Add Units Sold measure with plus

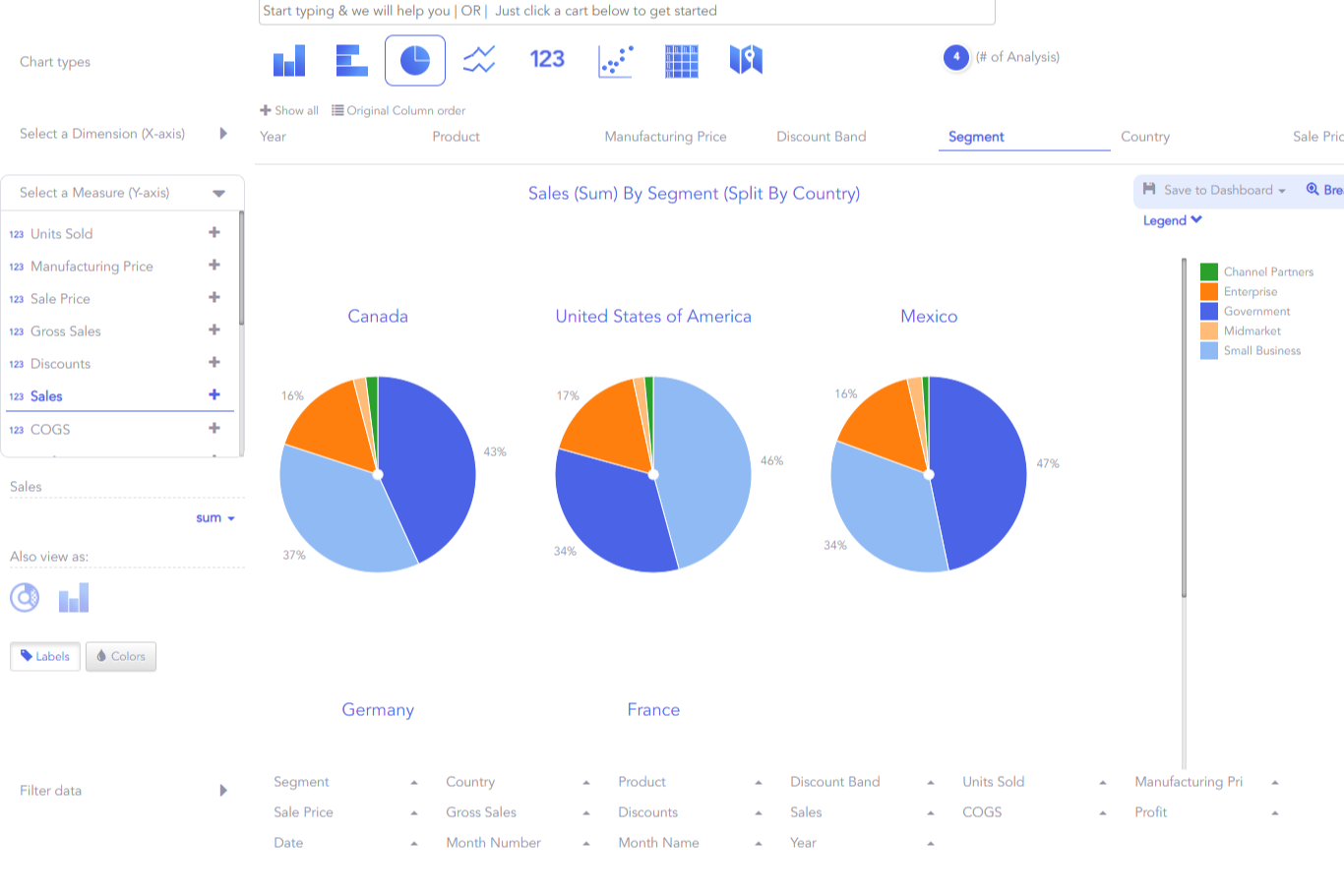pyautogui.click(x=214, y=232)
